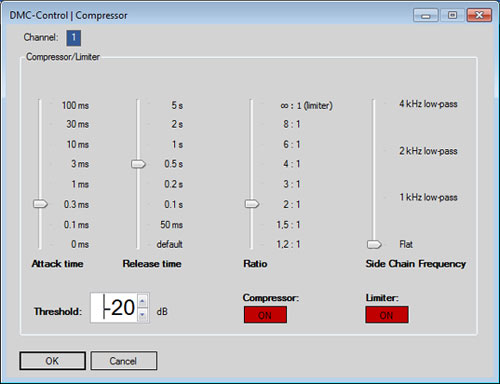Click the OK button
Screen dimensions: 500x384
tap(52, 361)
